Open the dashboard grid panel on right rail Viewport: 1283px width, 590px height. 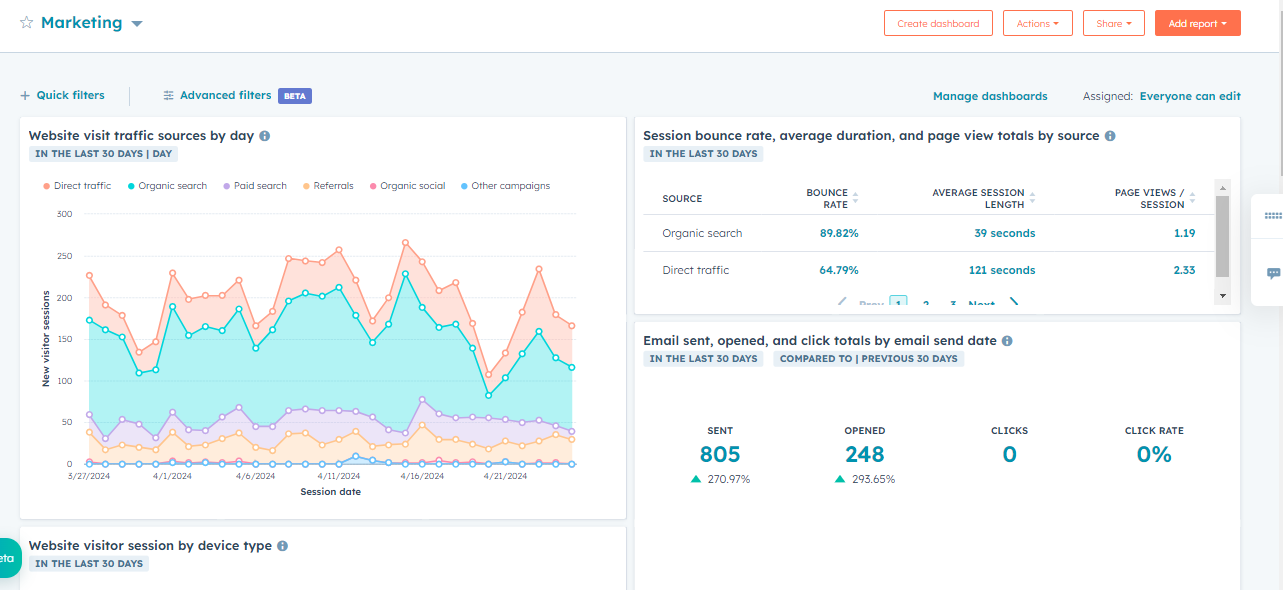(x=1272, y=215)
